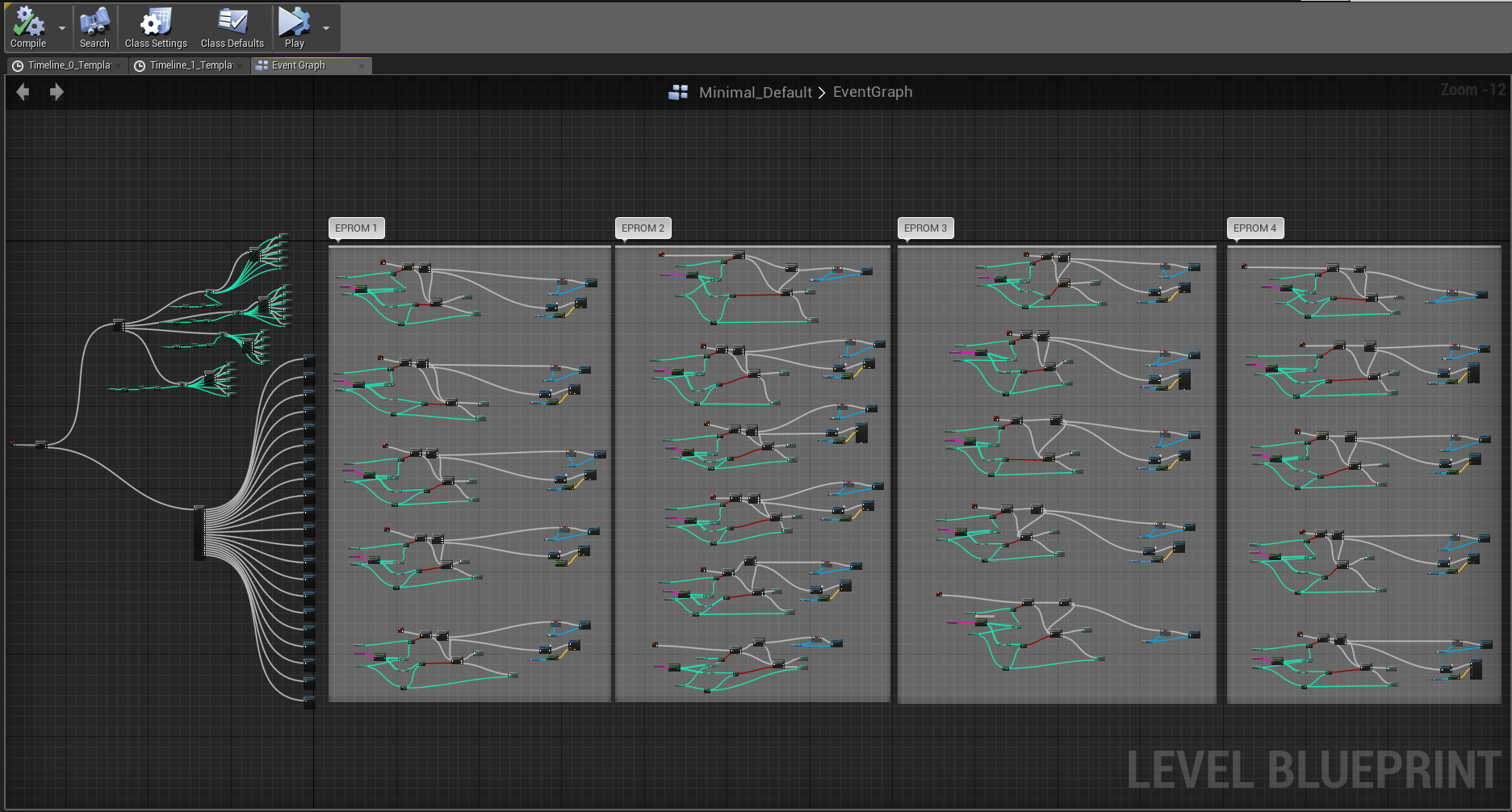Image resolution: width=1512 pixels, height=812 pixels.
Task: Navigate forward with the right arrow
Action: pyautogui.click(x=57, y=92)
